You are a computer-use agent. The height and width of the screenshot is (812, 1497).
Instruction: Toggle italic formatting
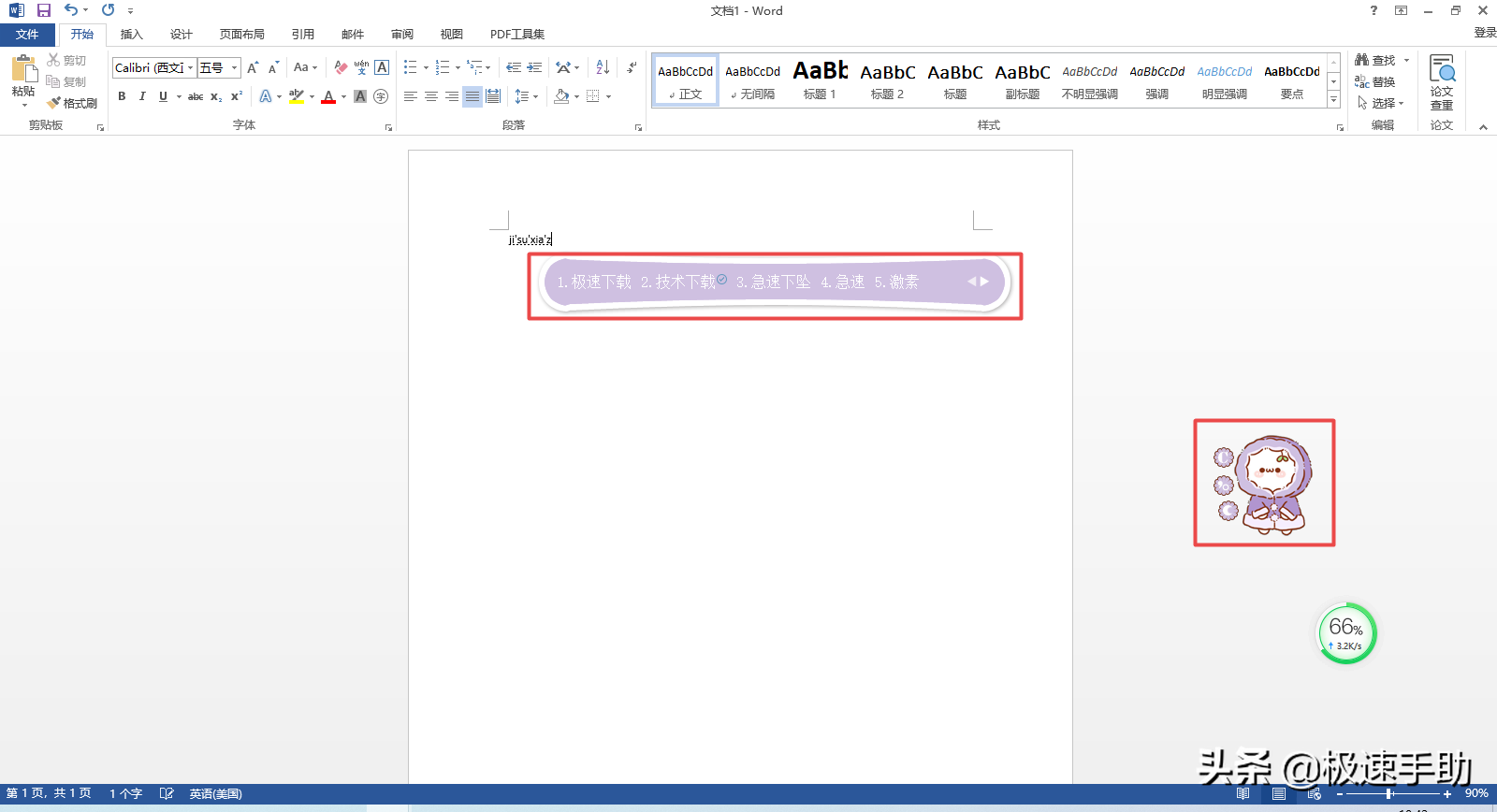click(x=142, y=96)
